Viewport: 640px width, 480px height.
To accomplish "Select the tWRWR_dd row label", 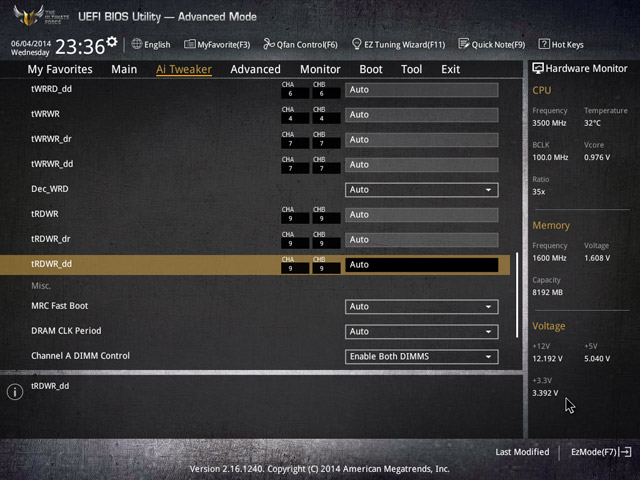I will point(52,164).
